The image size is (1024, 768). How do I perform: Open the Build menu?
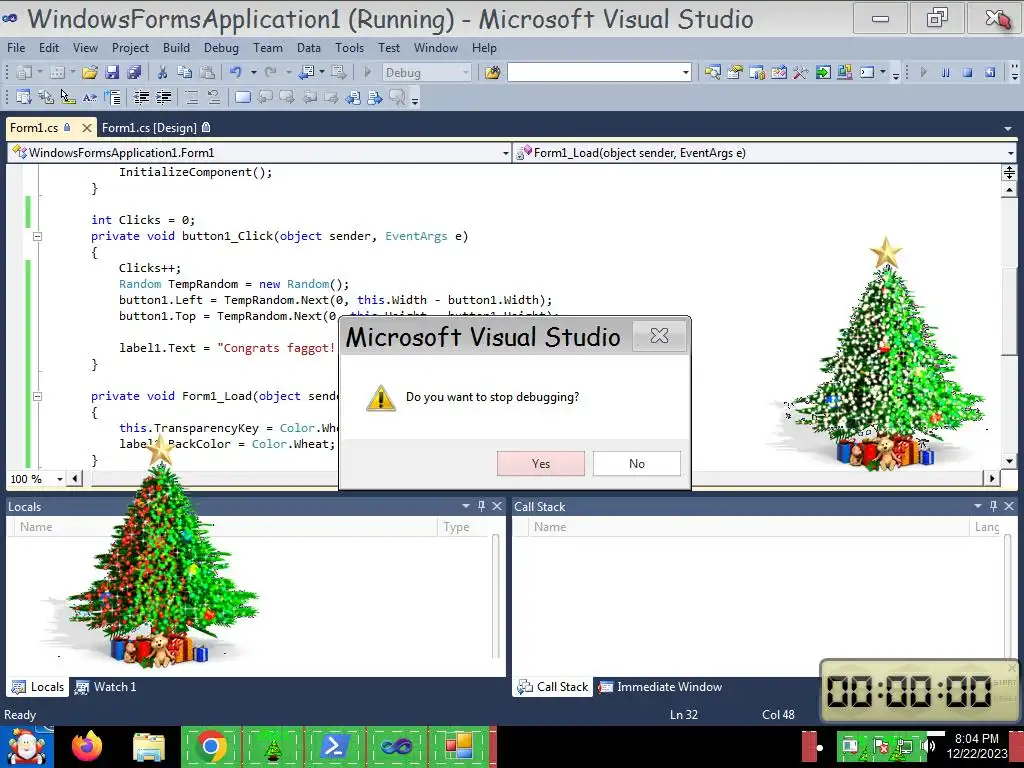[176, 48]
